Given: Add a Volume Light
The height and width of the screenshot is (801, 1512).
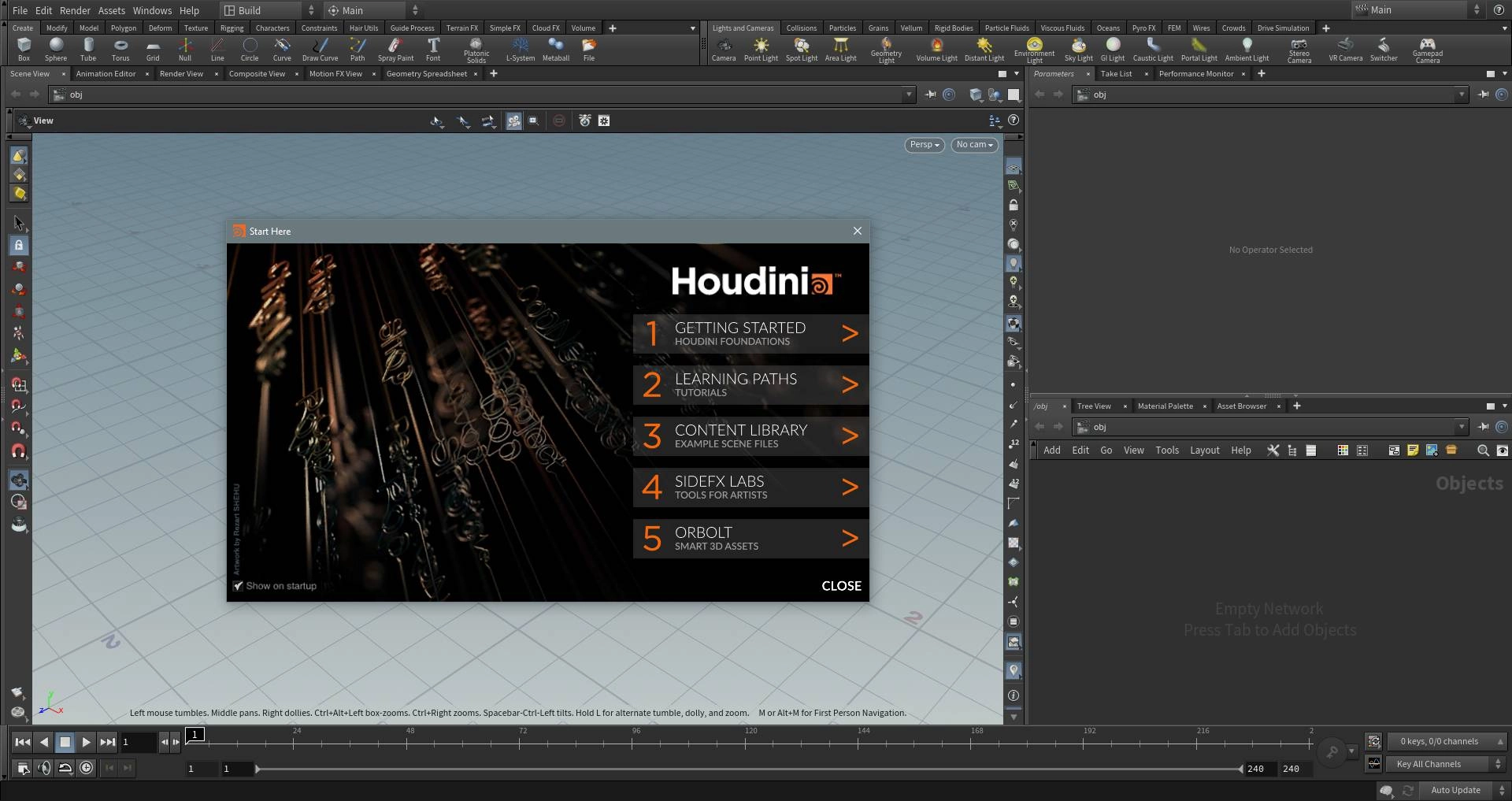Looking at the screenshot, I should tap(936, 49).
